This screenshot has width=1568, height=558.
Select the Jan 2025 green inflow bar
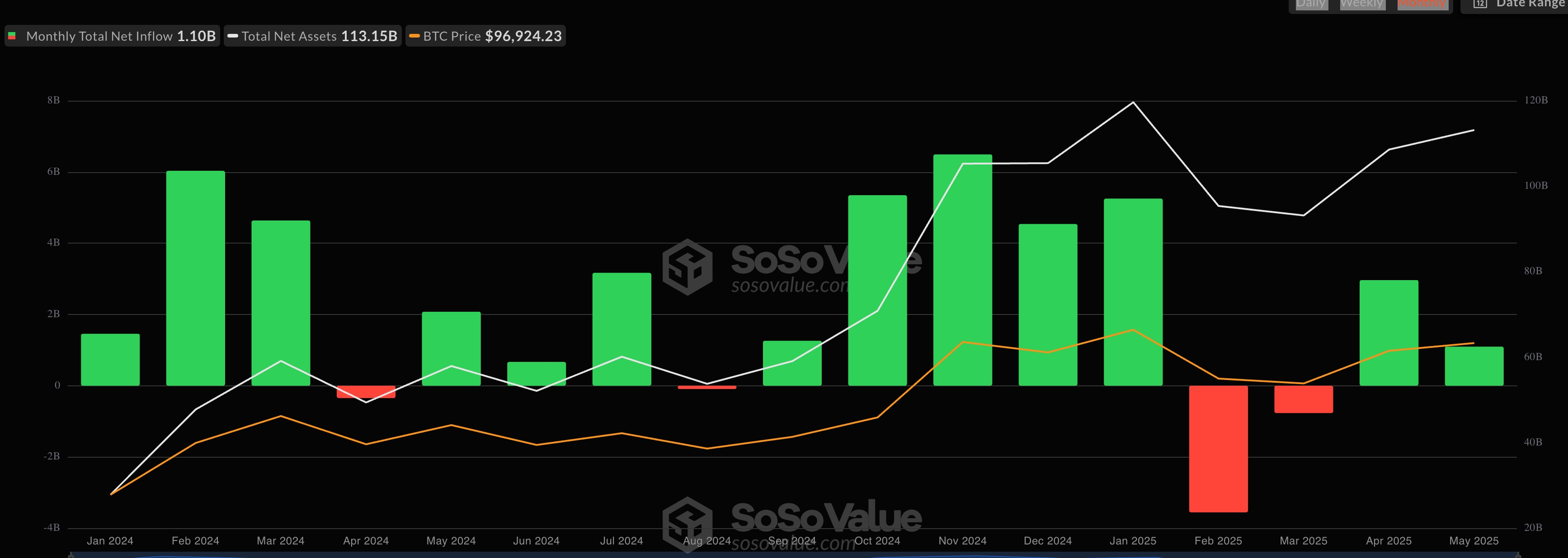1133,292
